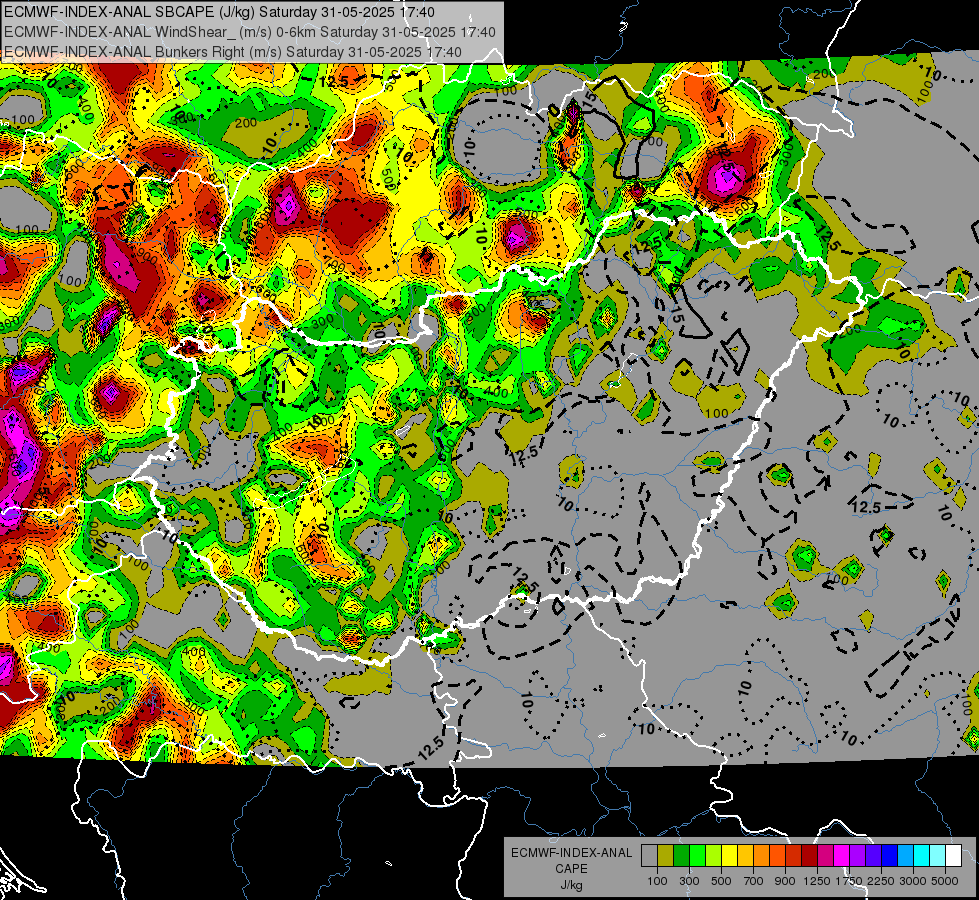
Task: Click the legend tick label 1750
Action: (849, 881)
